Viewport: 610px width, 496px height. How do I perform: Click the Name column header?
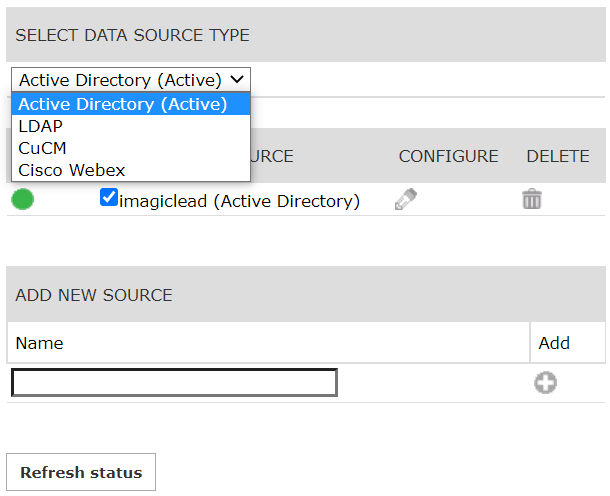[x=40, y=343]
